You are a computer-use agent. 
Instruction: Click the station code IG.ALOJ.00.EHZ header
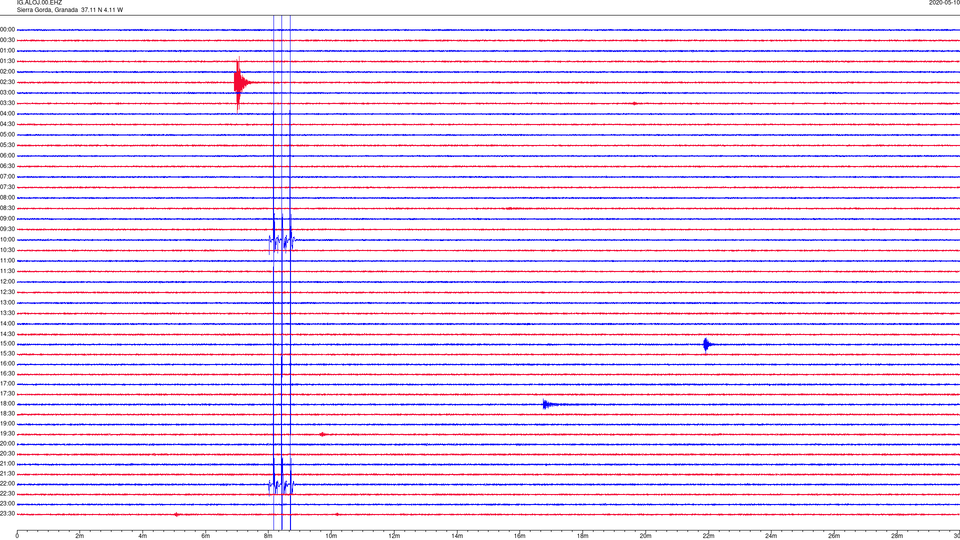(x=39, y=3)
